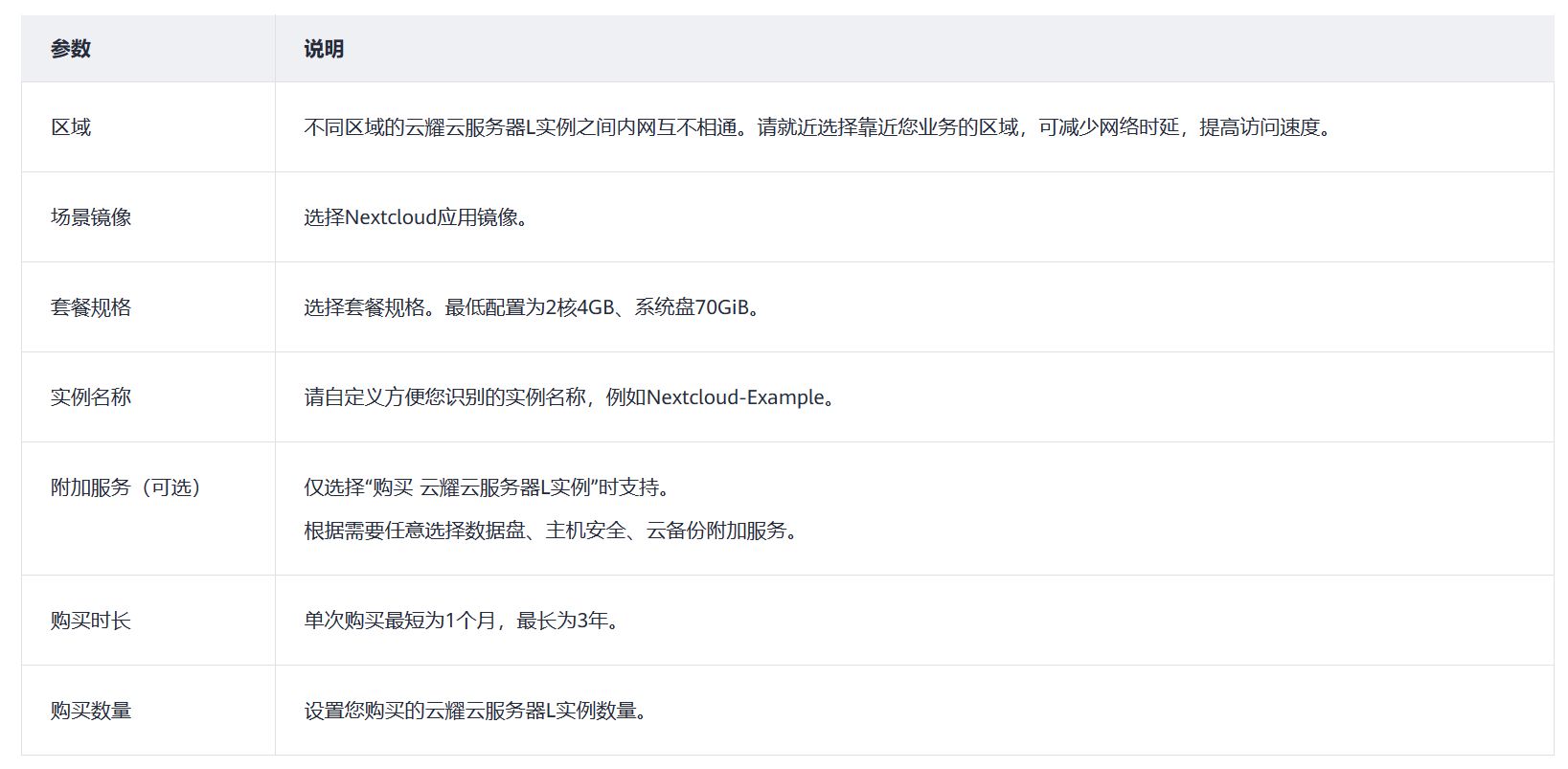Select the 套餐规格 parameter cell
This screenshot has width=1568, height=769.
coord(148,307)
